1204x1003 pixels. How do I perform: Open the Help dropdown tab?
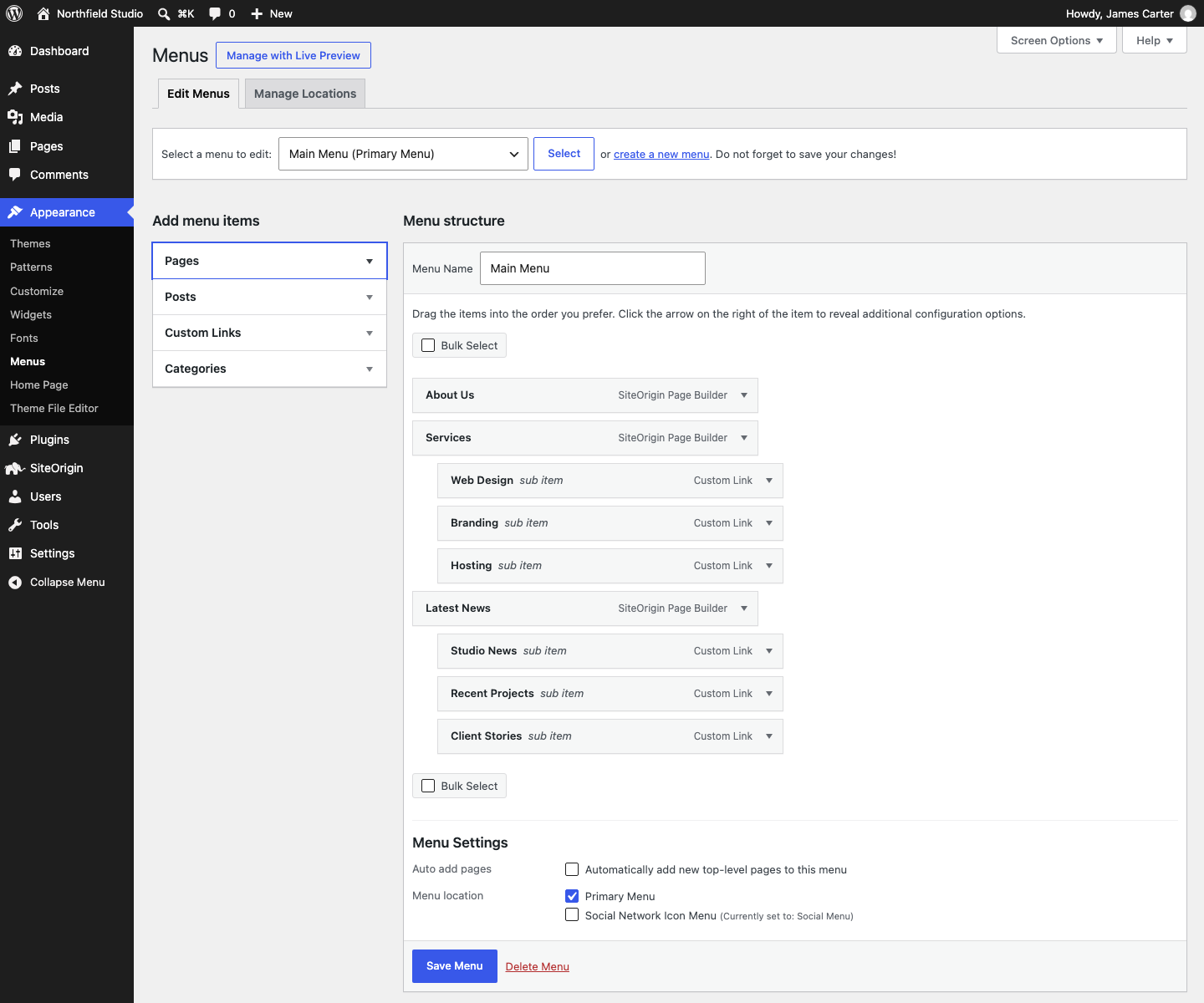click(1155, 40)
